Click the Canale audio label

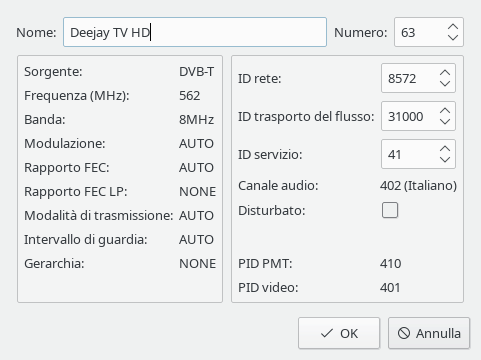(x=278, y=186)
